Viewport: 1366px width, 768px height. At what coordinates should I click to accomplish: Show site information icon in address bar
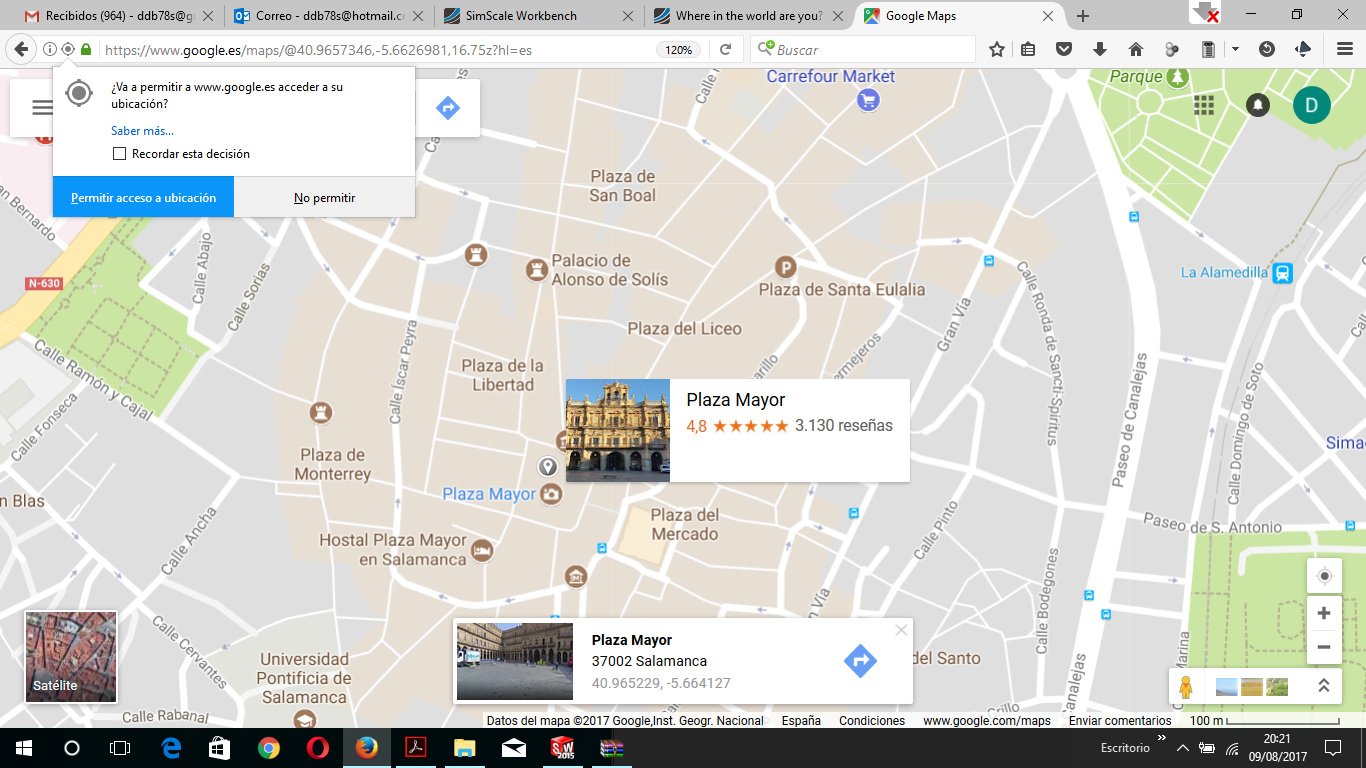pos(49,49)
